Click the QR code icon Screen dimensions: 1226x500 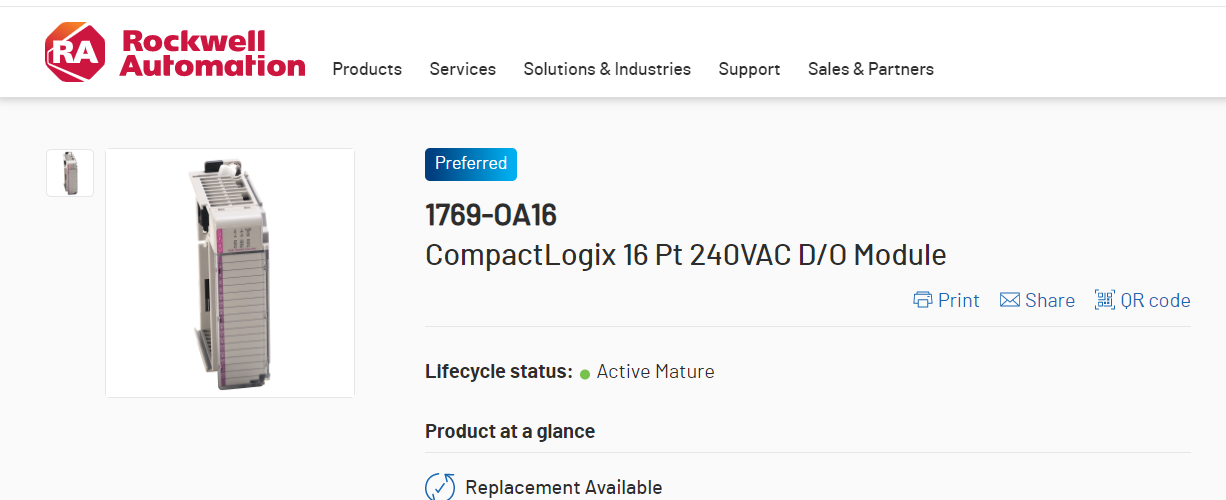click(x=1105, y=300)
